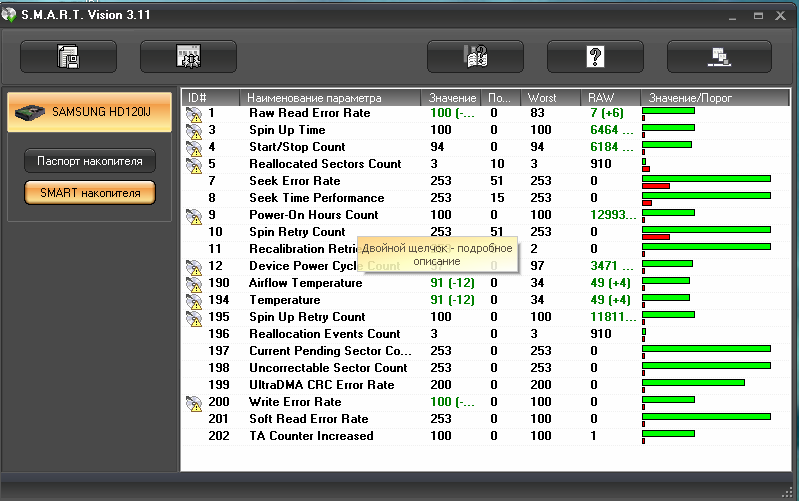
Task: Select the UltraDMA CRC Error Rate row
Action: (x=321, y=385)
